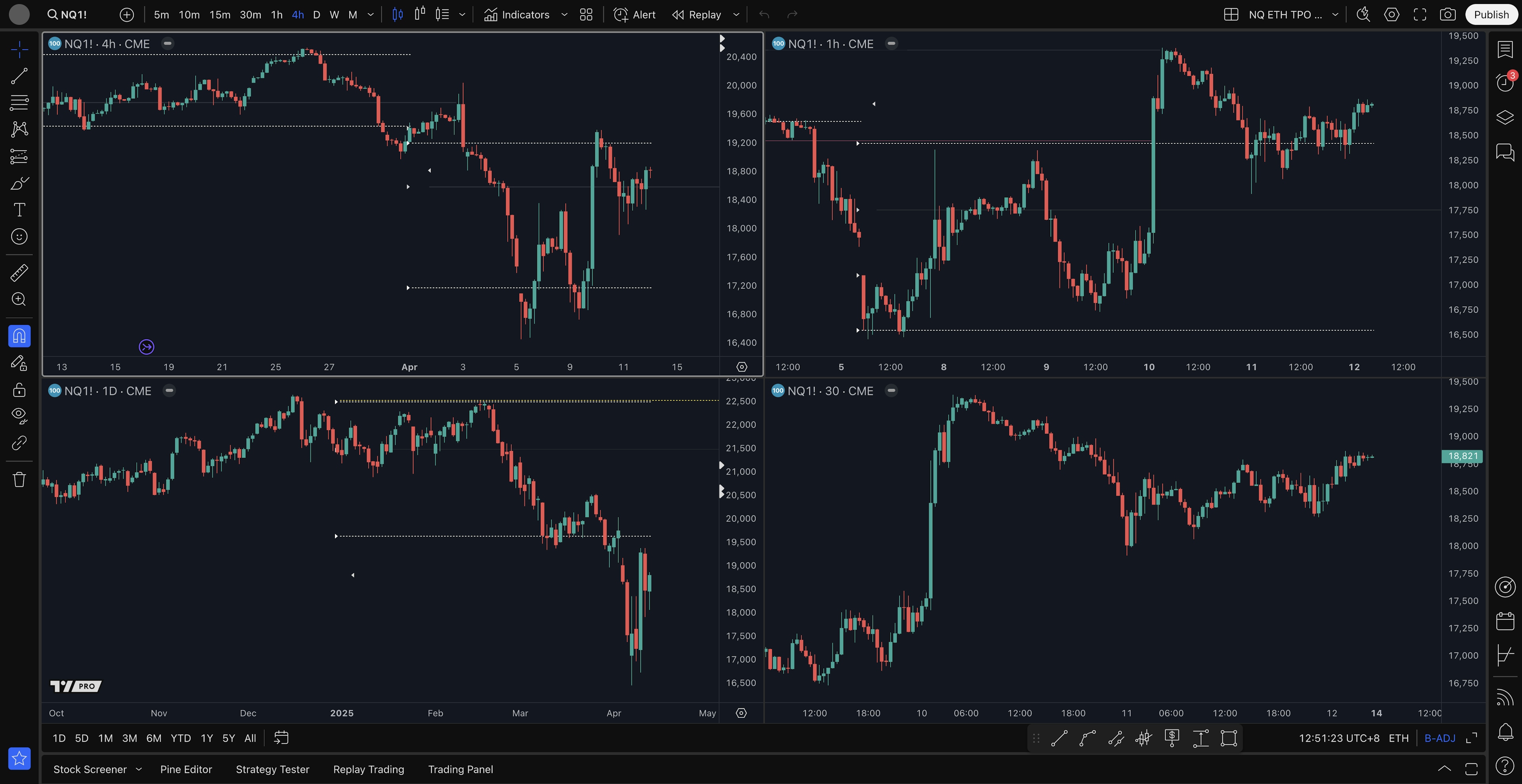Open the Alert creation dialog
The height and width of the screenshot is (784, 1522).
(x=635, y=15)
